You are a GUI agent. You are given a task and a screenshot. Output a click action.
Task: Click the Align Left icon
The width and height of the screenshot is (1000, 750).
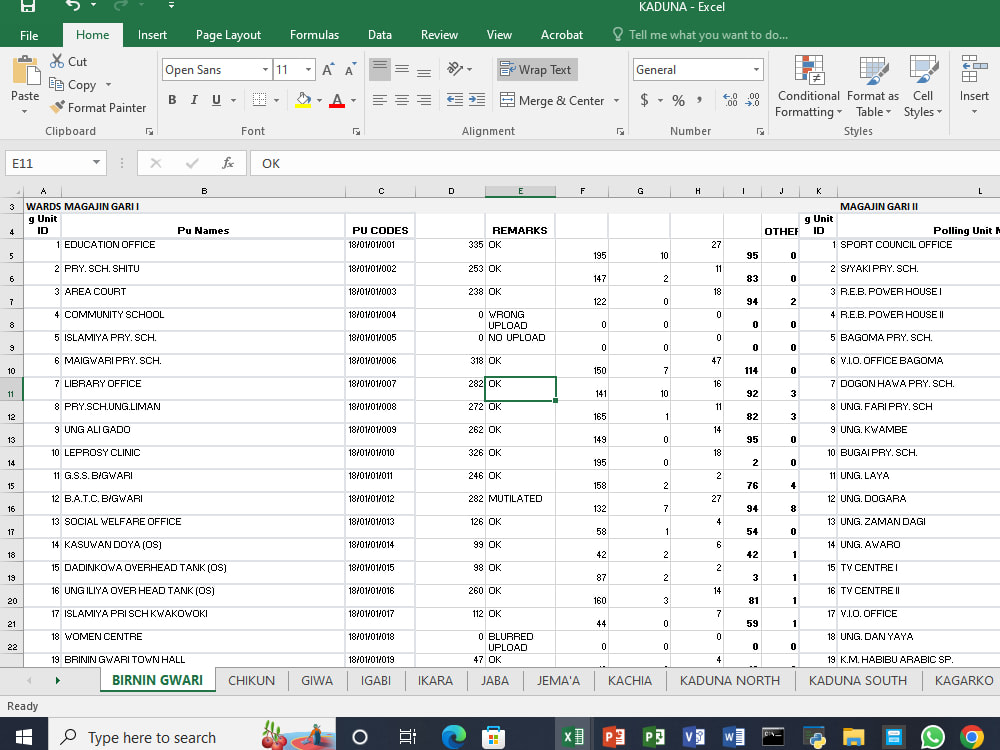point(379,100)
